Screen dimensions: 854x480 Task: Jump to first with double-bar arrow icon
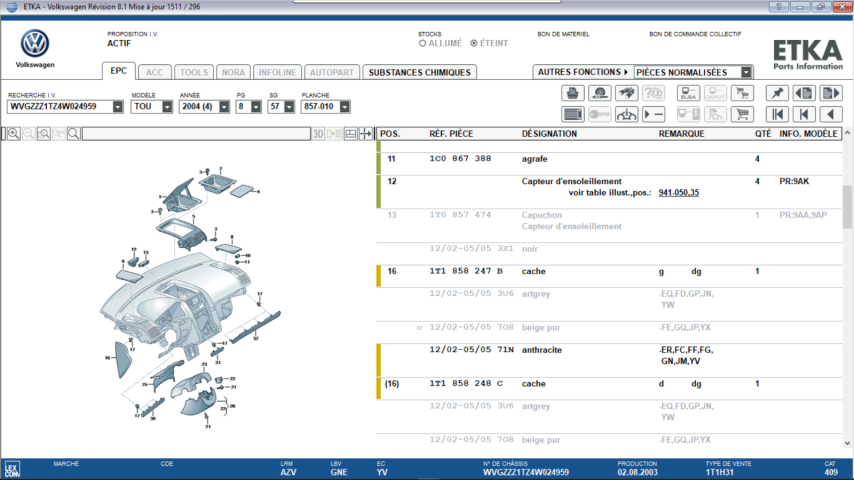pyautogui.click(x=777, y=114)
